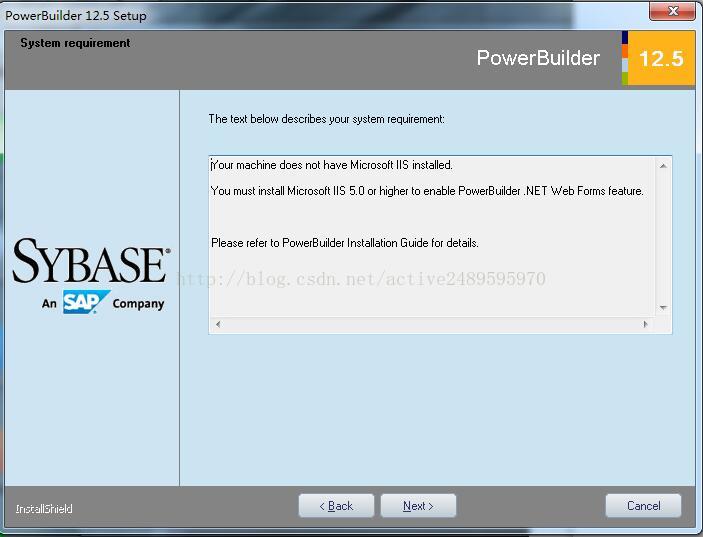Click the 'PowerBuilder 12.5 Setup' title bar text
703x537 pixels.
tap(76, 16)
